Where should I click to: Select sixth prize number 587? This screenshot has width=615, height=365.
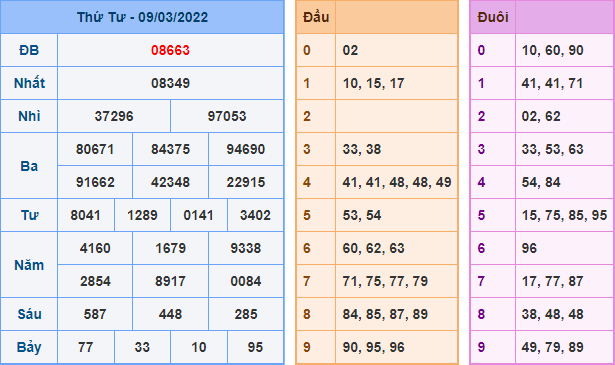95,314
